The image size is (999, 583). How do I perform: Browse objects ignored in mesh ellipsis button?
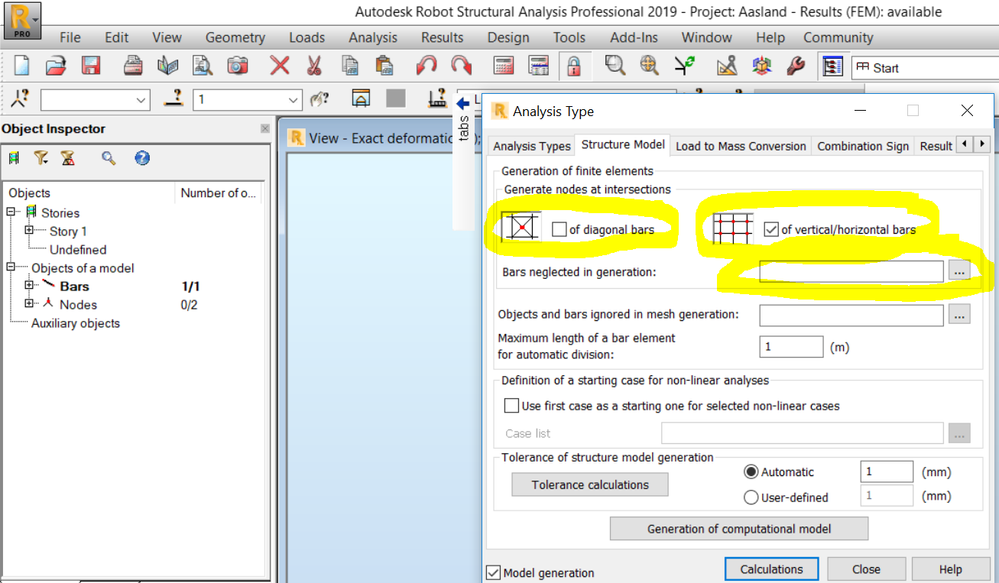pyautogui.click(x=959, y=314)
